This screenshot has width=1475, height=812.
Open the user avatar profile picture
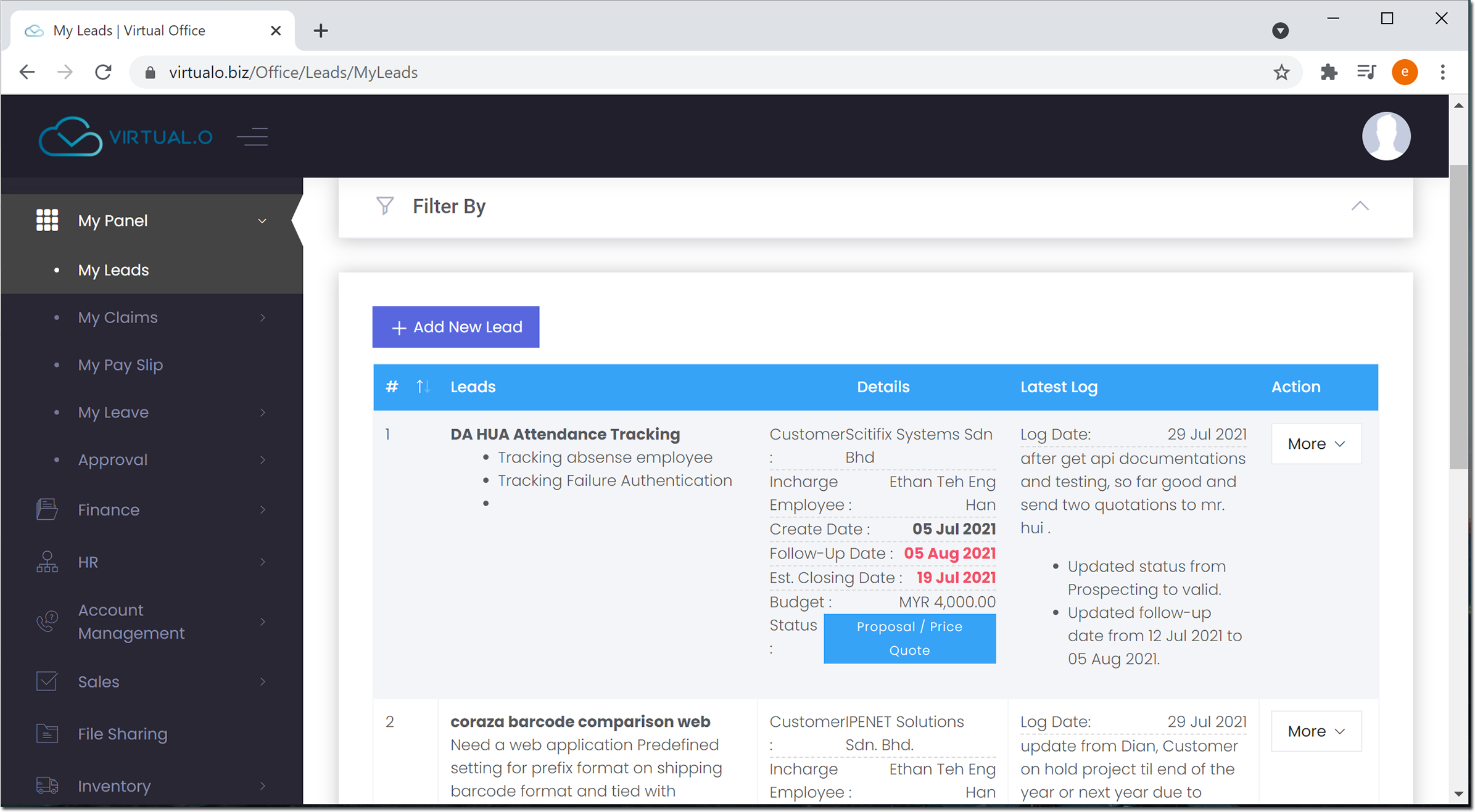click(x=1386, y=136)
